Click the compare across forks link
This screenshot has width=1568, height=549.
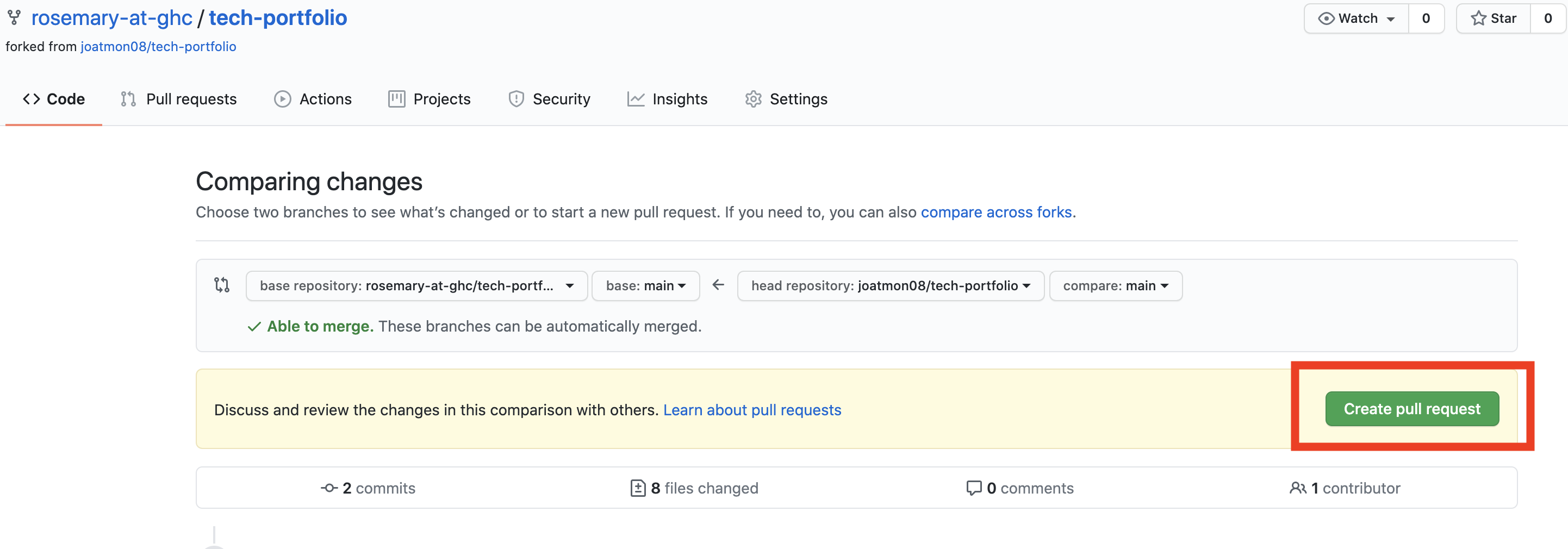pyautogui.click(x=996, y=212)
